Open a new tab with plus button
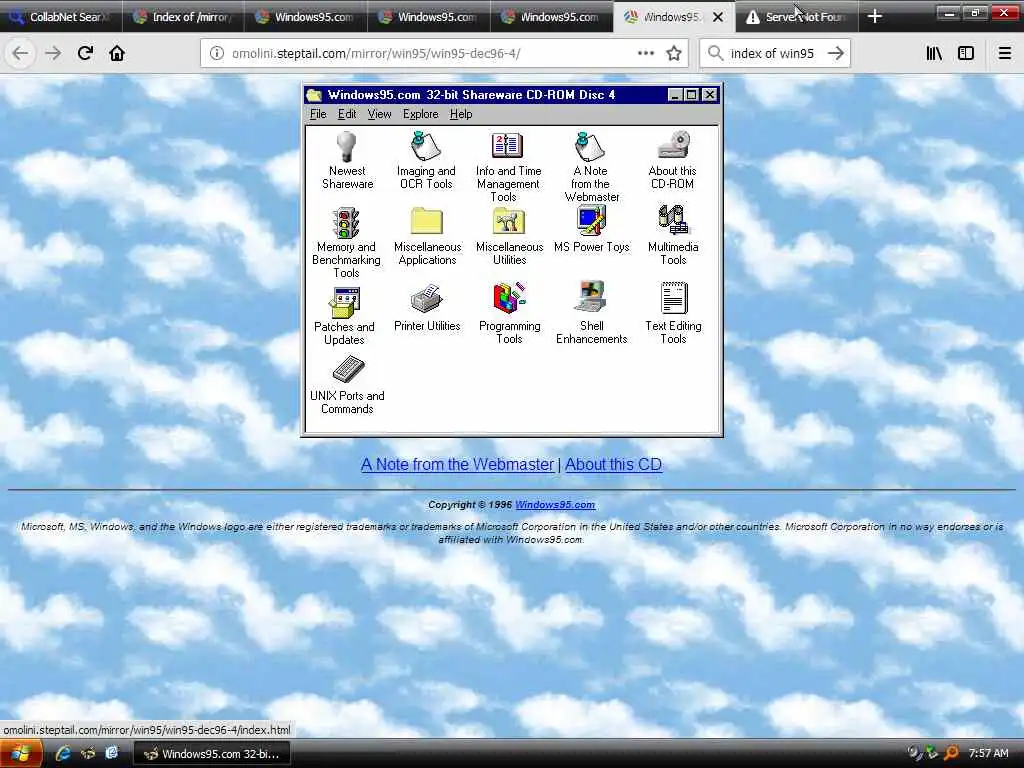 875,17
